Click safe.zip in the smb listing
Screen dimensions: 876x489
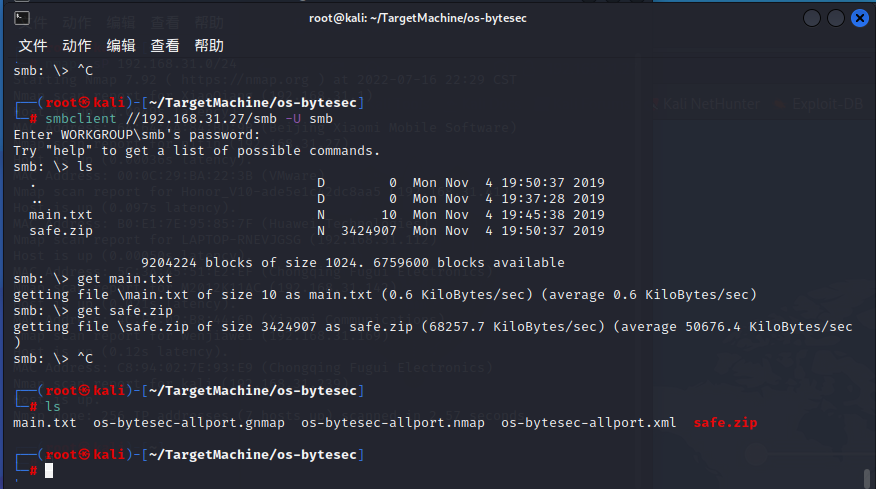[60, 231]
